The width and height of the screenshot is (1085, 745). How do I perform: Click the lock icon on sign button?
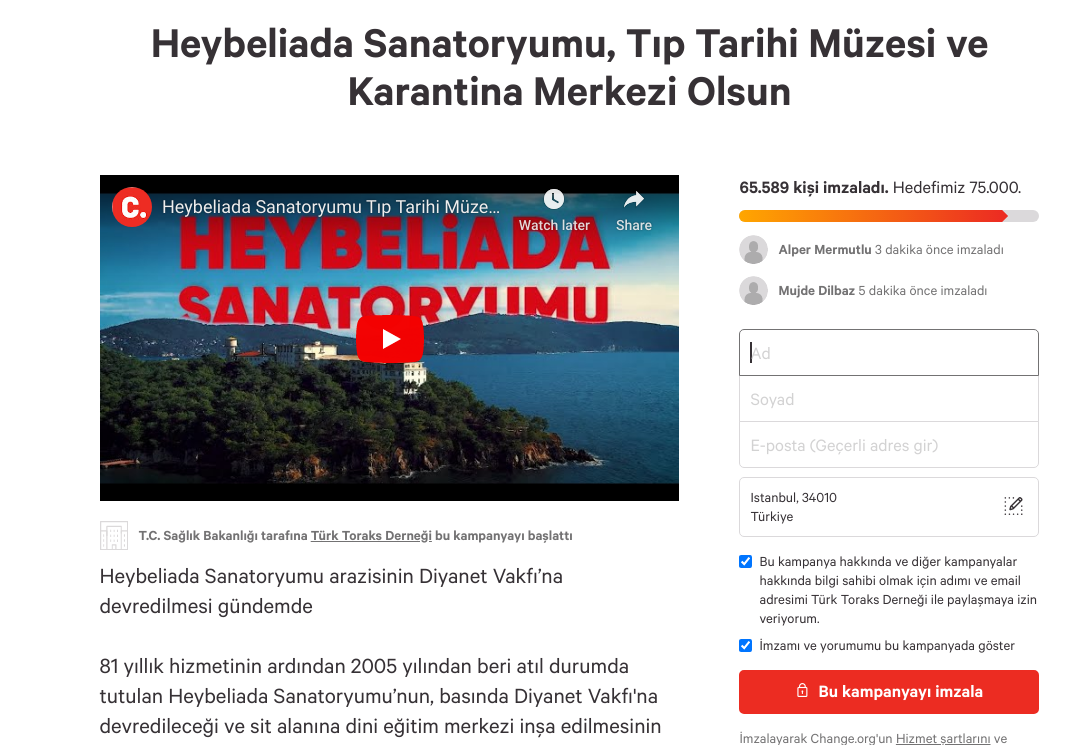coord(802,690)
